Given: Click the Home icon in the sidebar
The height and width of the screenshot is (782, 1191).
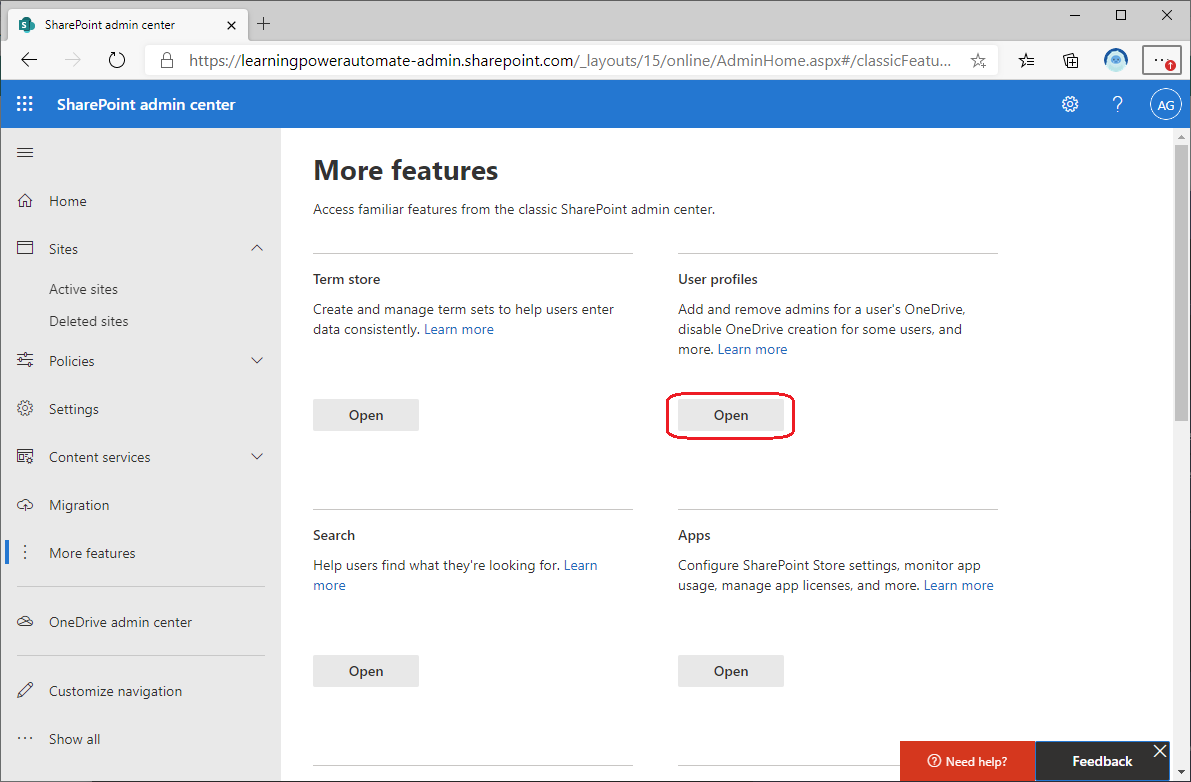Looking at the screenshot, I should click(25, 200).
